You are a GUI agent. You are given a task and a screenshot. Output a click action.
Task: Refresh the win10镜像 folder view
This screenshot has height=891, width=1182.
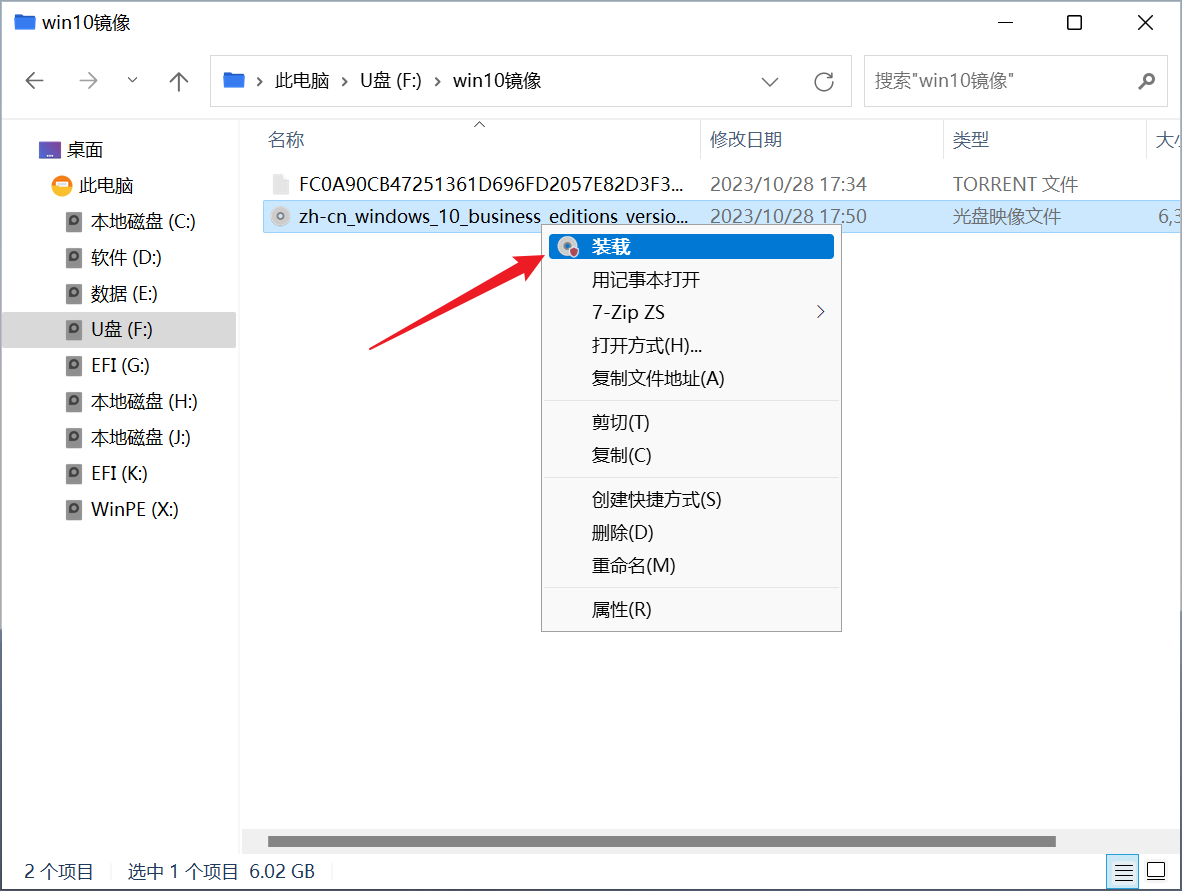pyautogui.click(x=824, y=81)
